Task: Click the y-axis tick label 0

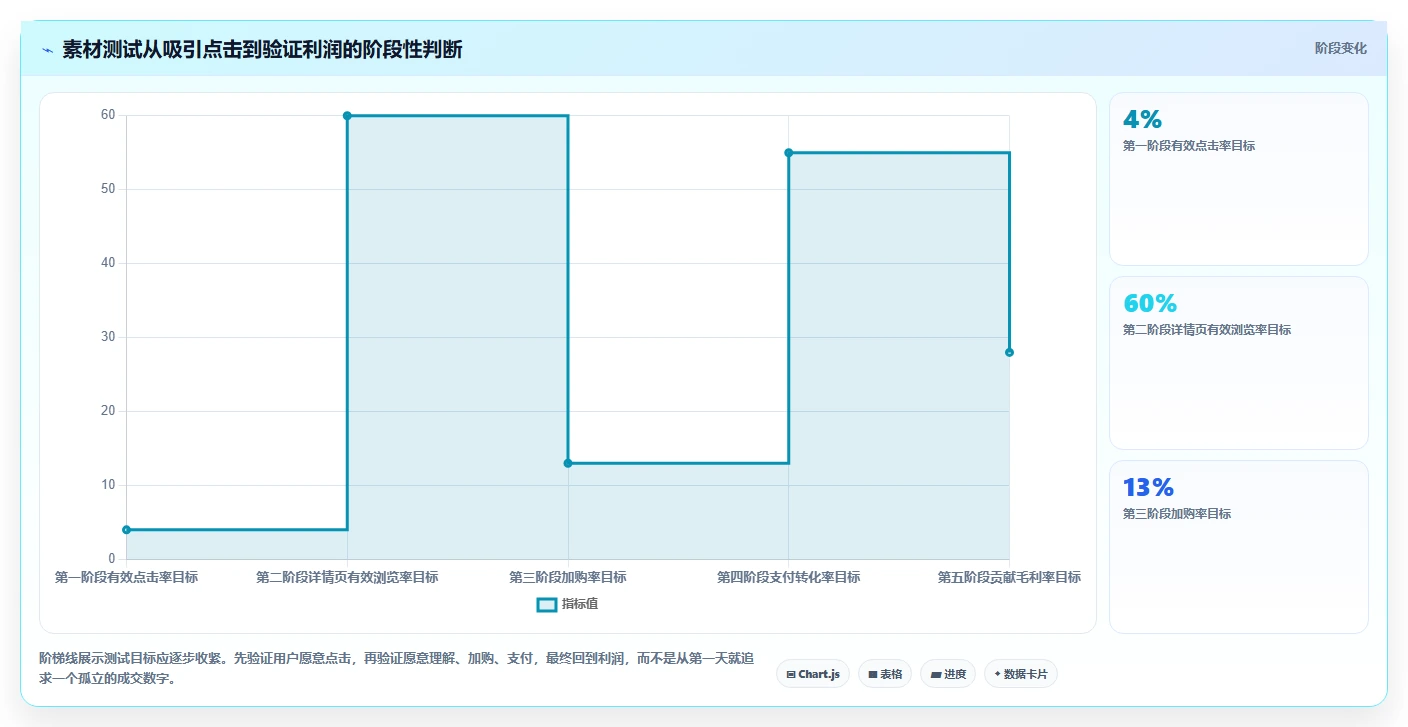Action: click(x=112, y=559)
